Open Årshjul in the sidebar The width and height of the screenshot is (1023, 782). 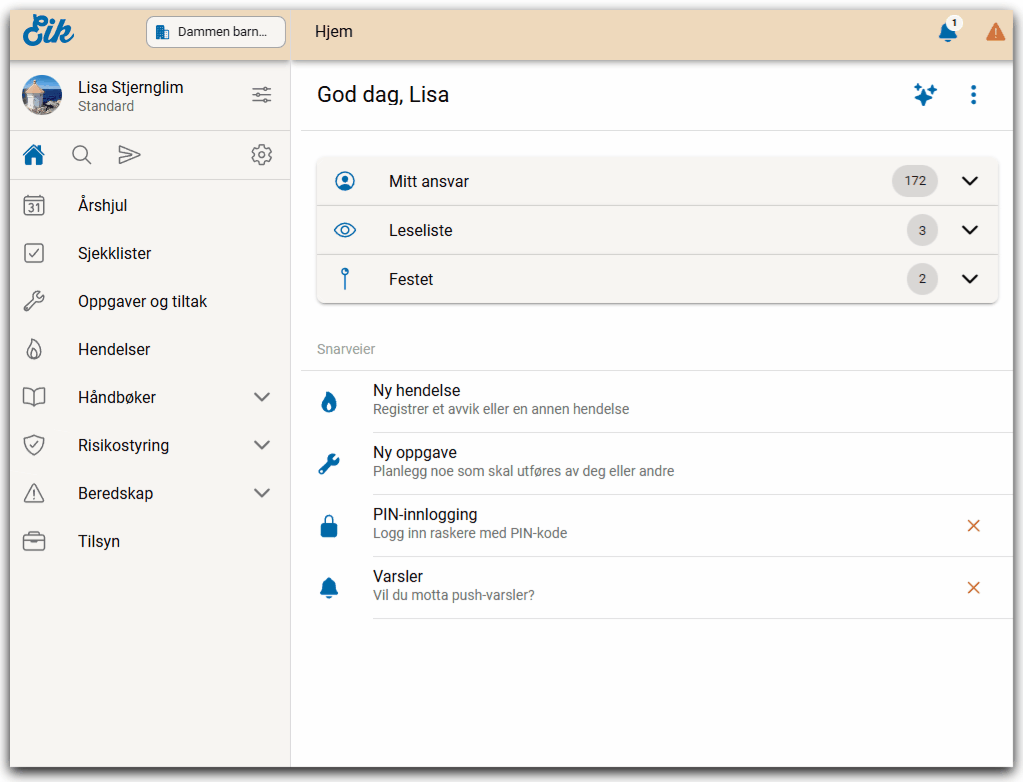click(x=102, y=206)
